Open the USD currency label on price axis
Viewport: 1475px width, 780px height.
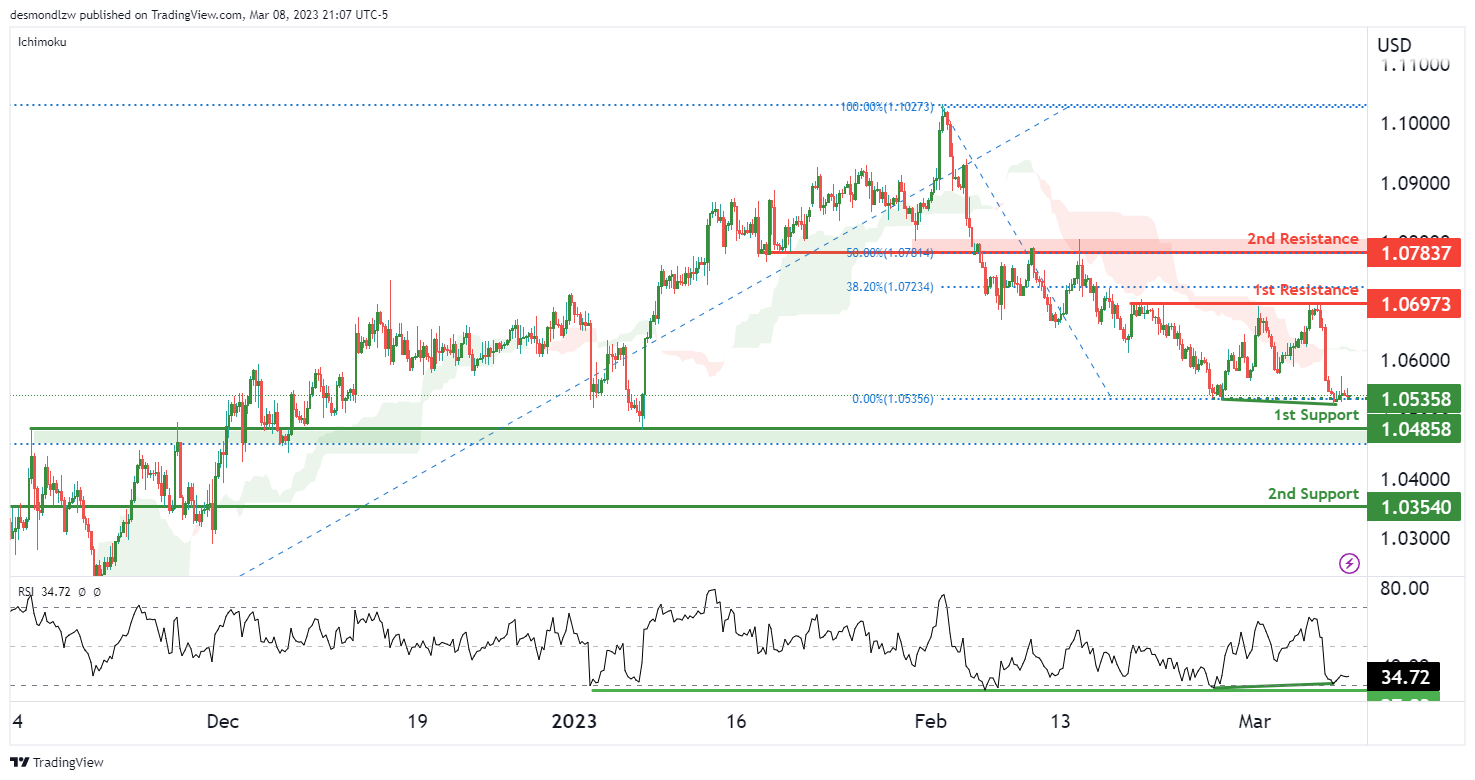pyautogui.click(x=1394, y=45)
